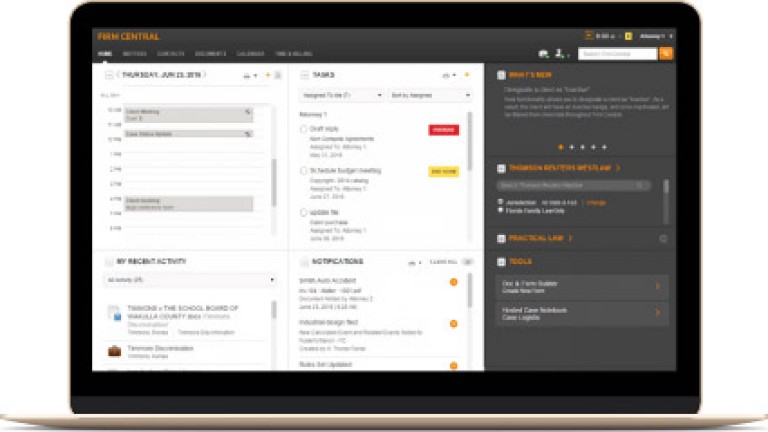Screen dimensions: 768x432
Task: Click the calendar print icon
Action: coord(248,75)
